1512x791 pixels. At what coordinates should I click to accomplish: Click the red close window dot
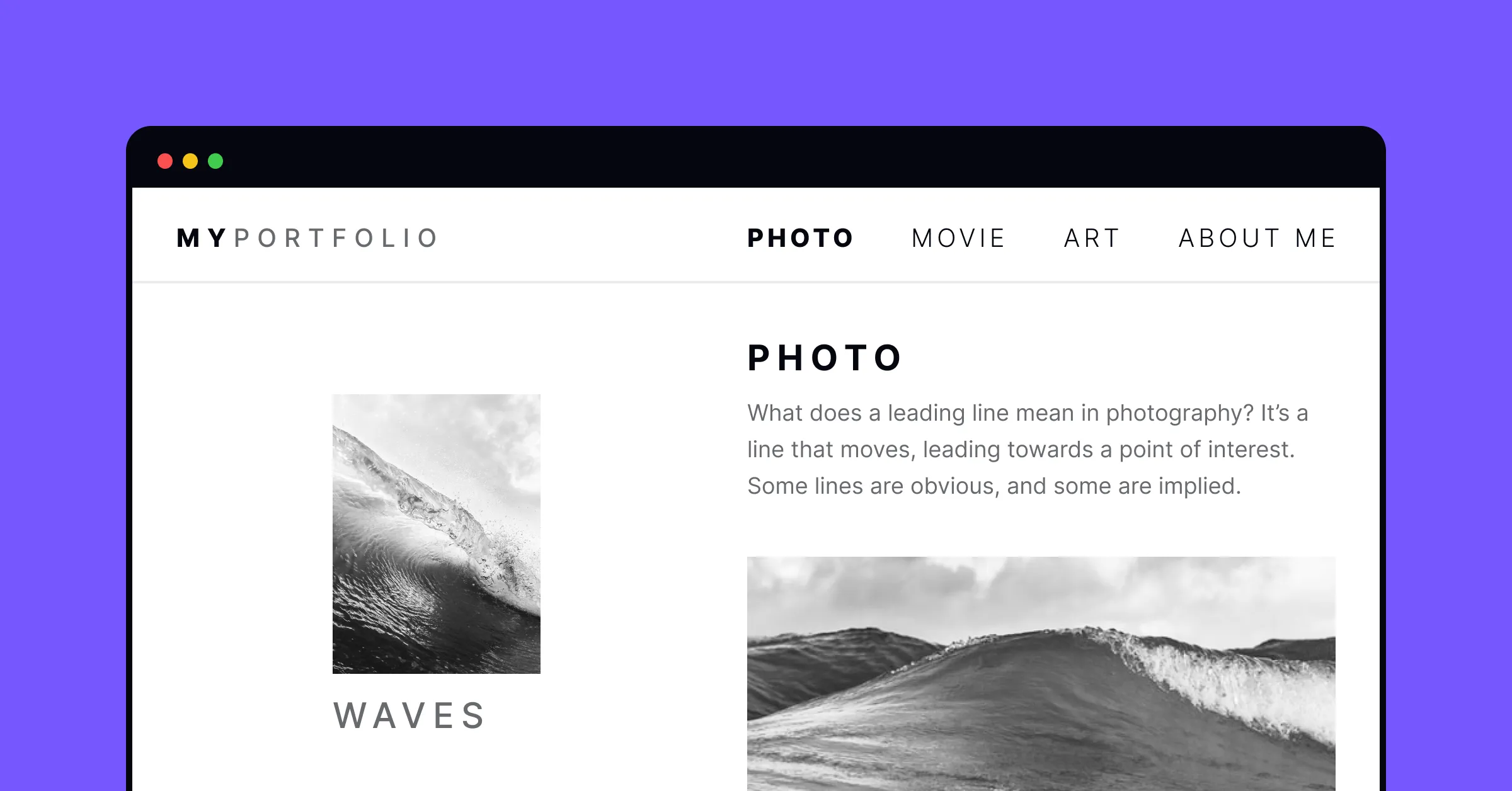165,161
